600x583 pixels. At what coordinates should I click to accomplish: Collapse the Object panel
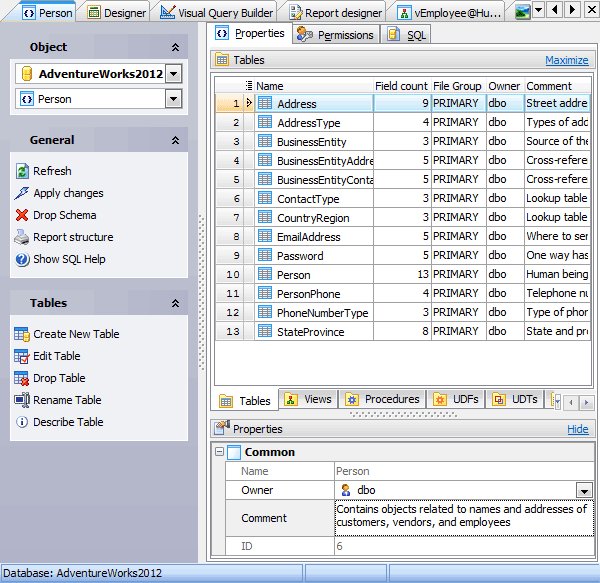click(175, 47)
